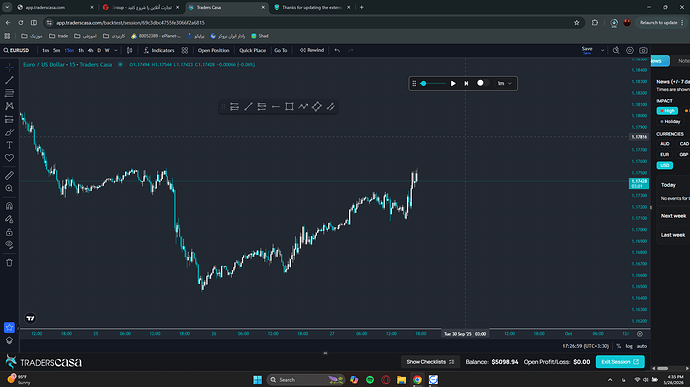This screenshot has width=690, height=387.
Task: Select the Text annotation tool
Action: (x=9, y=145)
